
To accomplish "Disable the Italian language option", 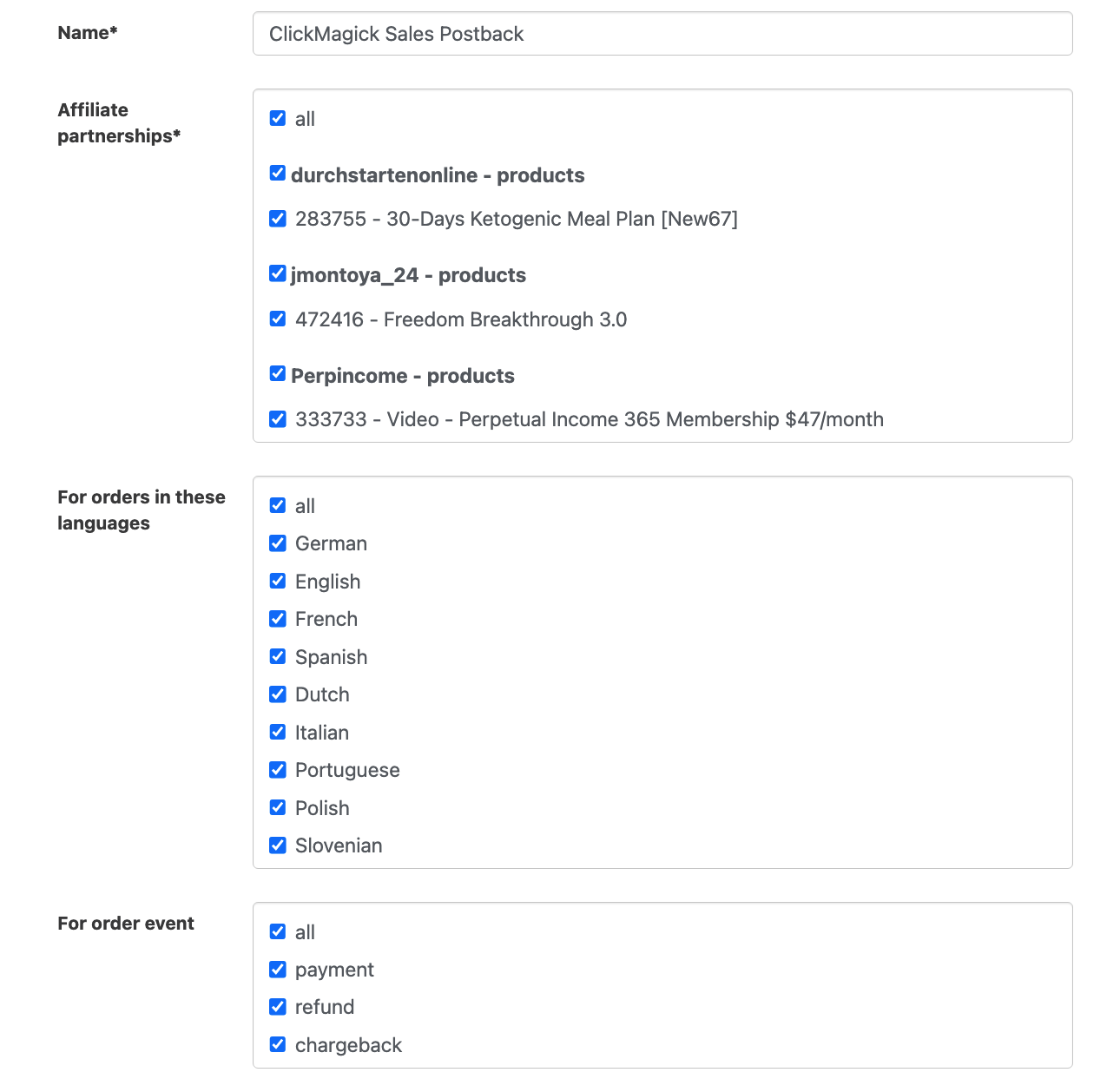I will tap(278, 732).
